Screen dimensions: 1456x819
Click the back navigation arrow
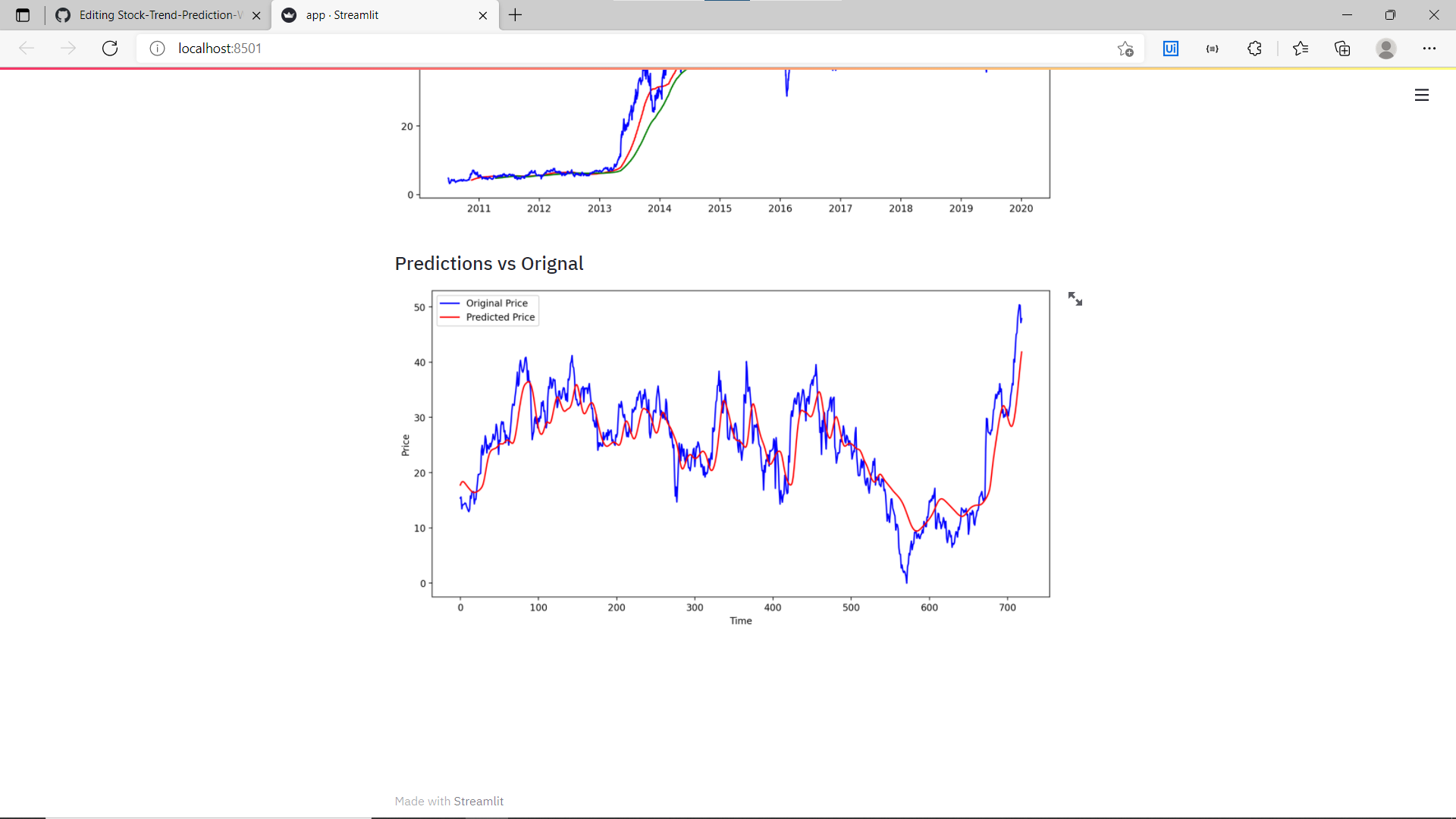(x=27, y=49)
